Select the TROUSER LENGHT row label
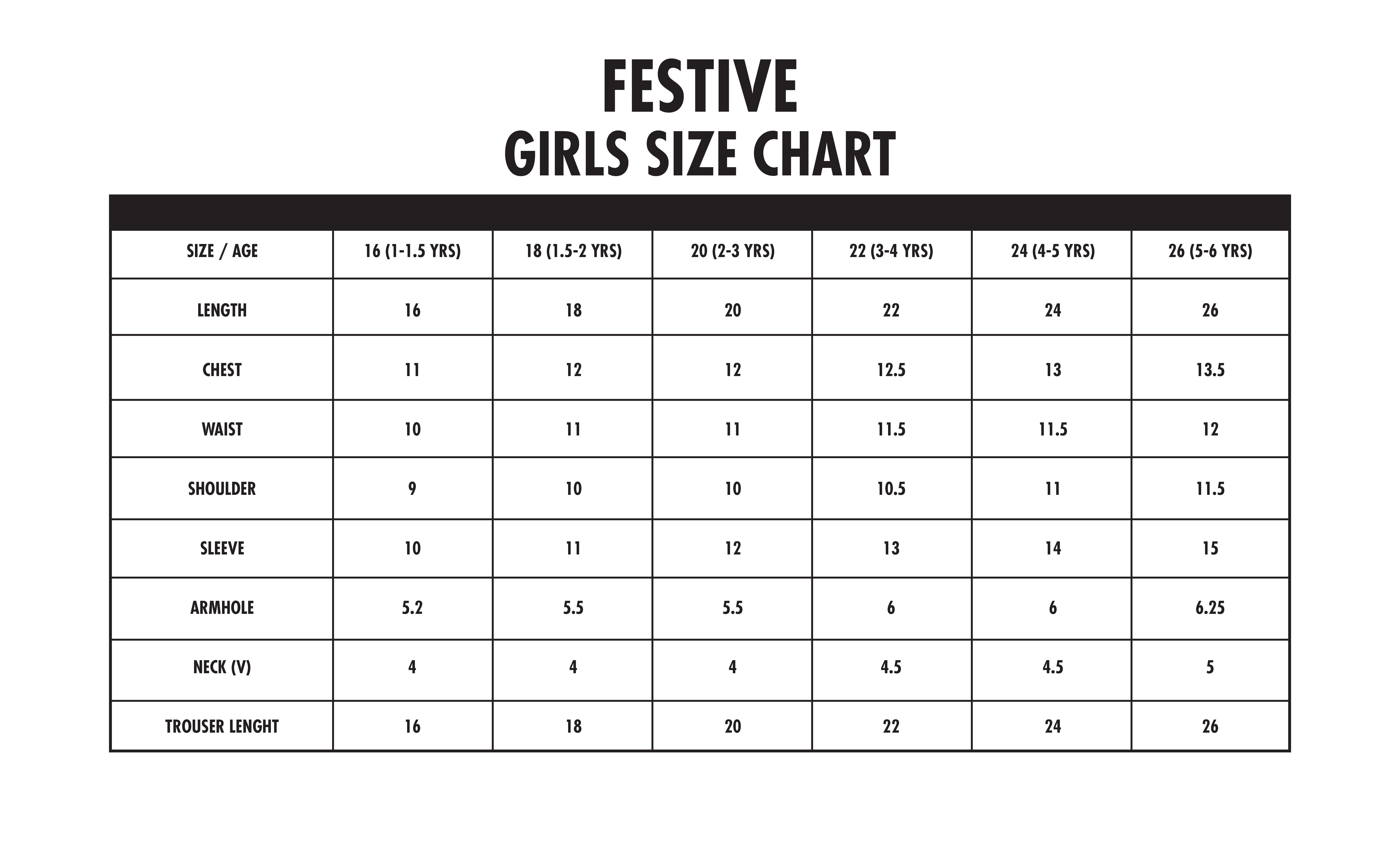This screenshot has height=856, width=1400. (x=222, y=726)
